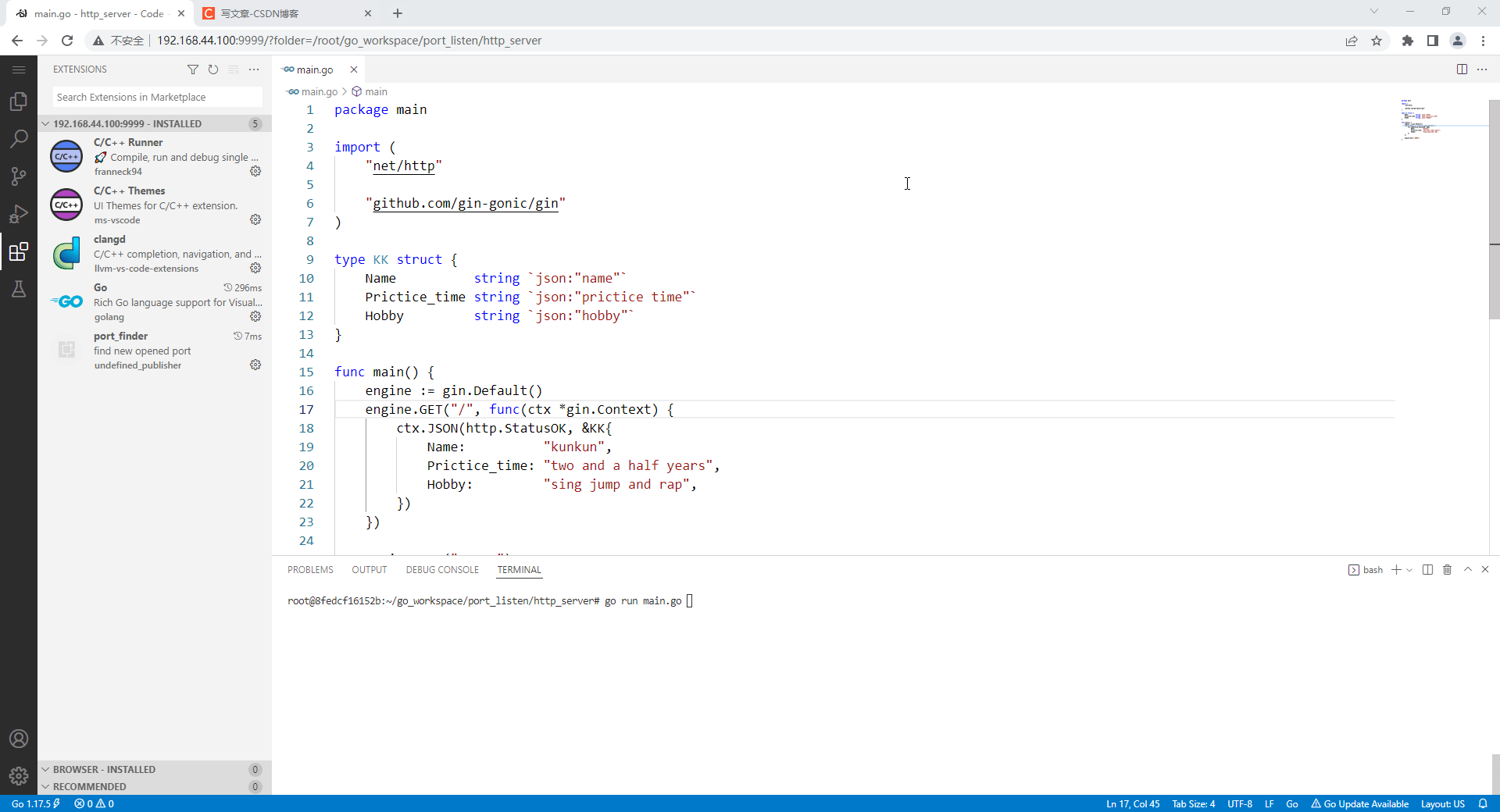Click Go 1.17.5 version in status bar

36,803
